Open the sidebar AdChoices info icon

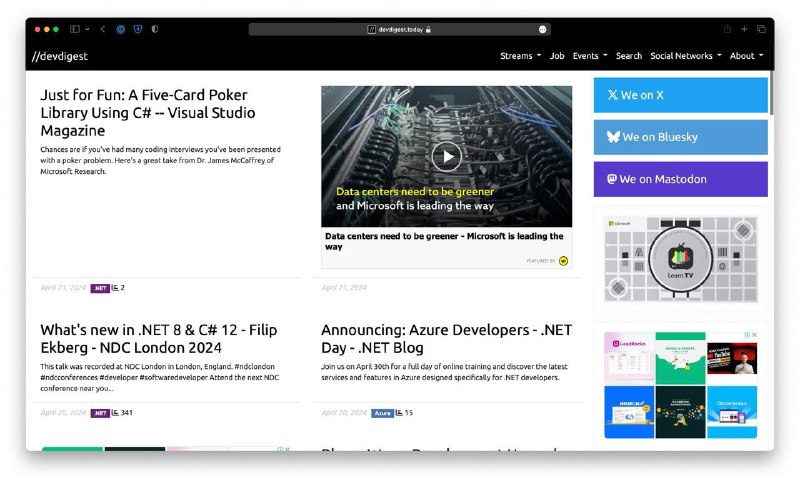747,335
